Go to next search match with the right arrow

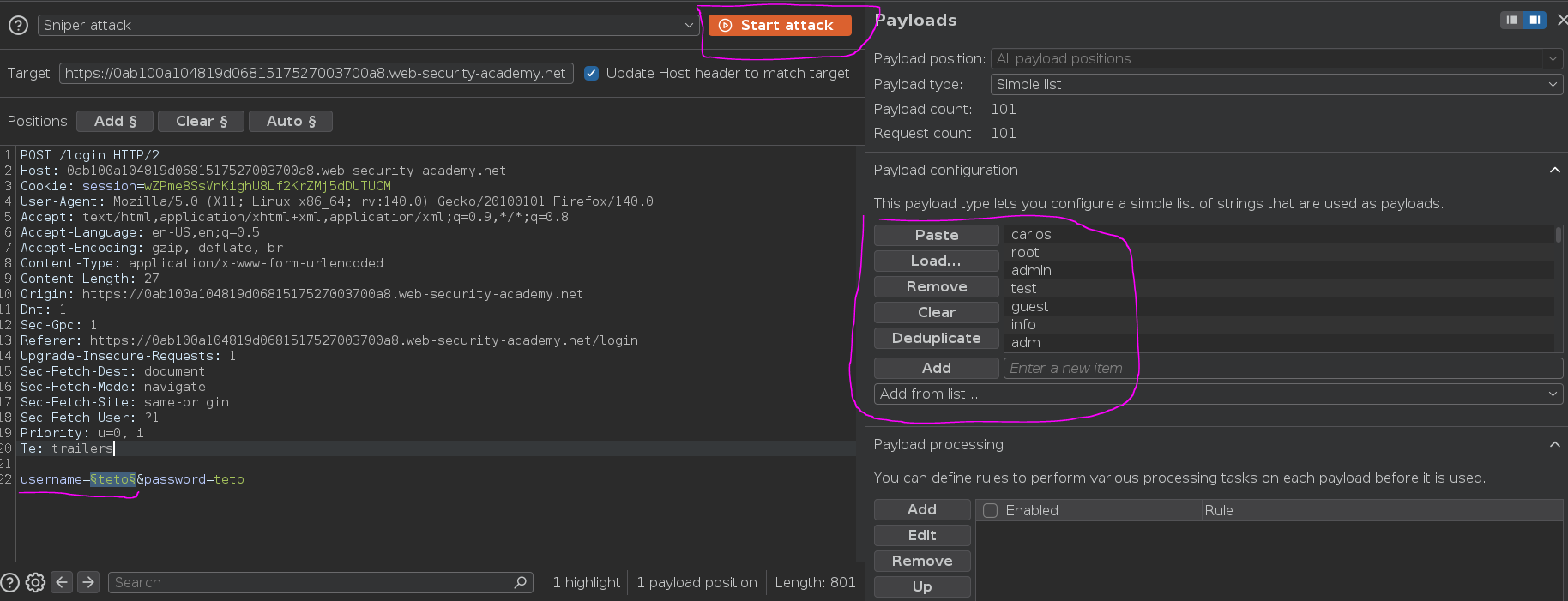88,582
